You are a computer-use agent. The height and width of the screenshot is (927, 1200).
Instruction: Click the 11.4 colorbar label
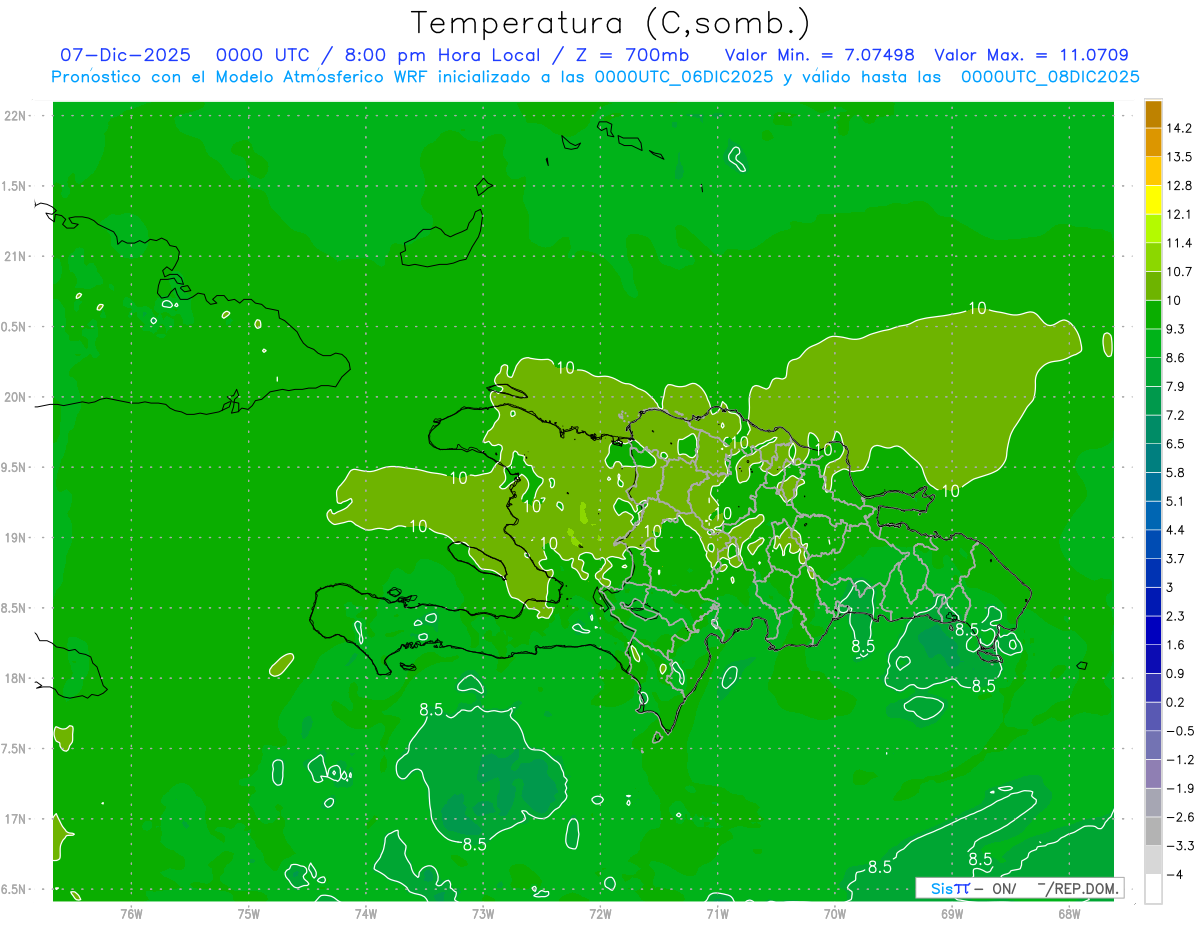pos(1179,243)
